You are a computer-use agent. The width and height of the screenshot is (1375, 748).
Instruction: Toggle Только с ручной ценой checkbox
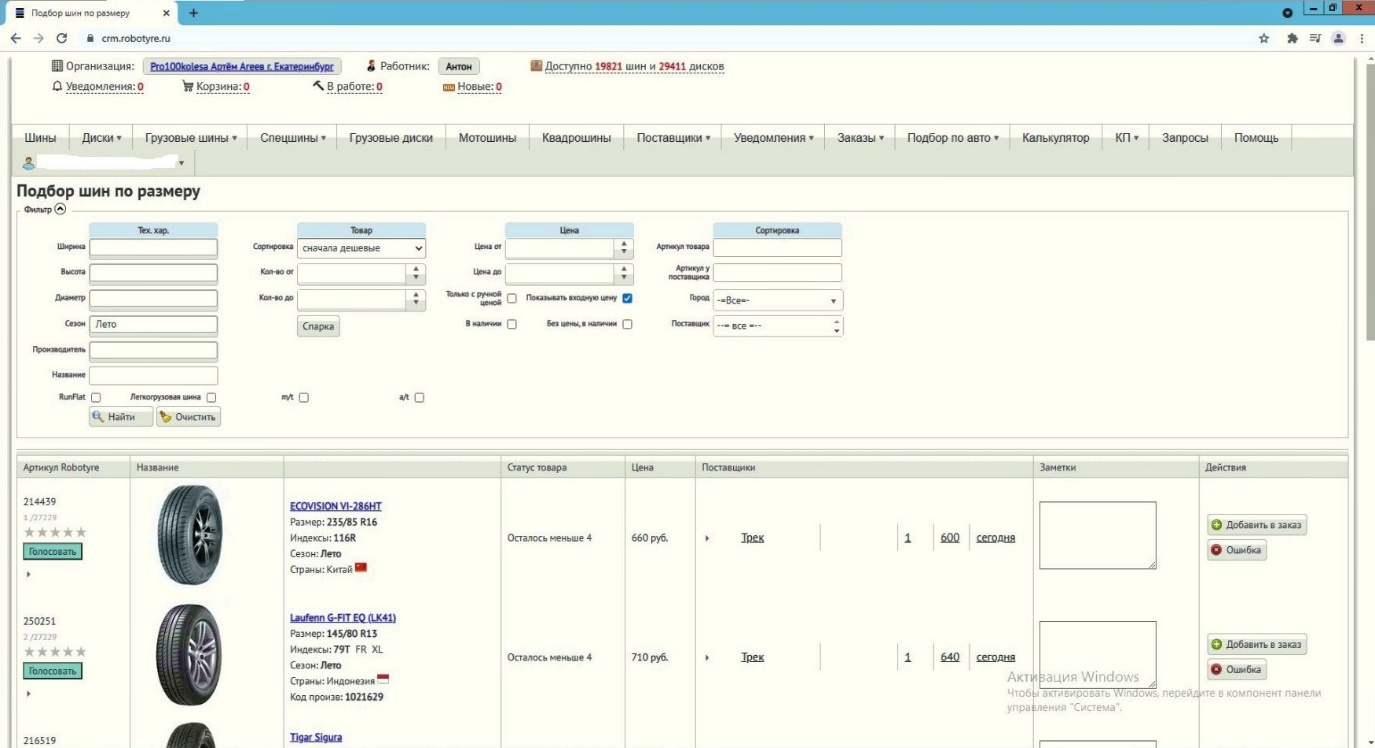pos(512,298)
